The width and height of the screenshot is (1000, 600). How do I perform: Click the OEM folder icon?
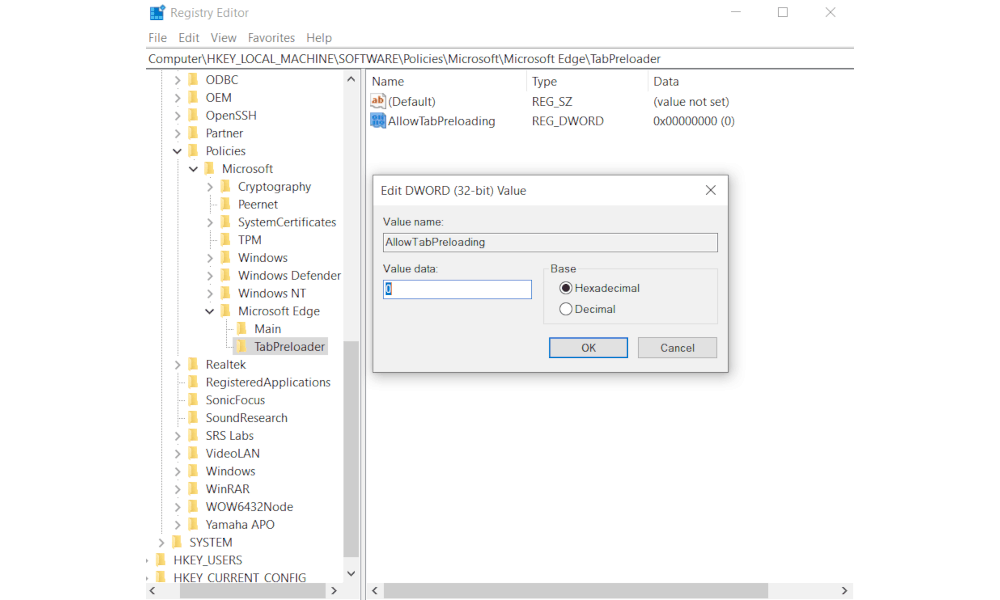click(193, 98)
